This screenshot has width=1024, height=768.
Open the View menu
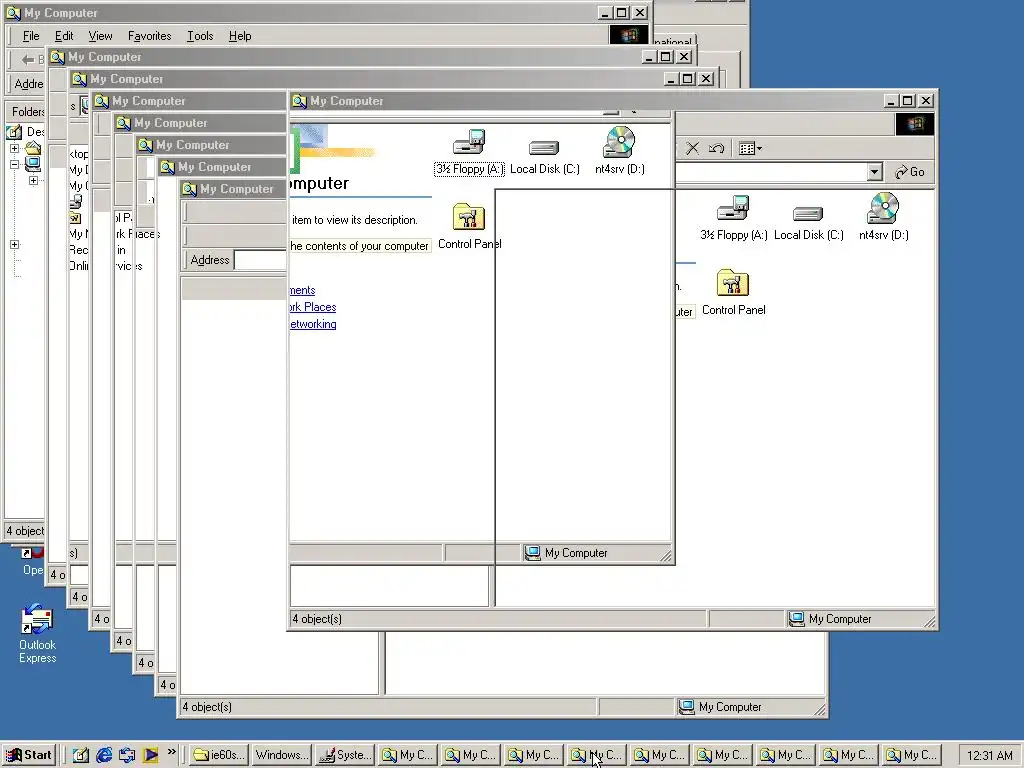(x=100, y=36)
